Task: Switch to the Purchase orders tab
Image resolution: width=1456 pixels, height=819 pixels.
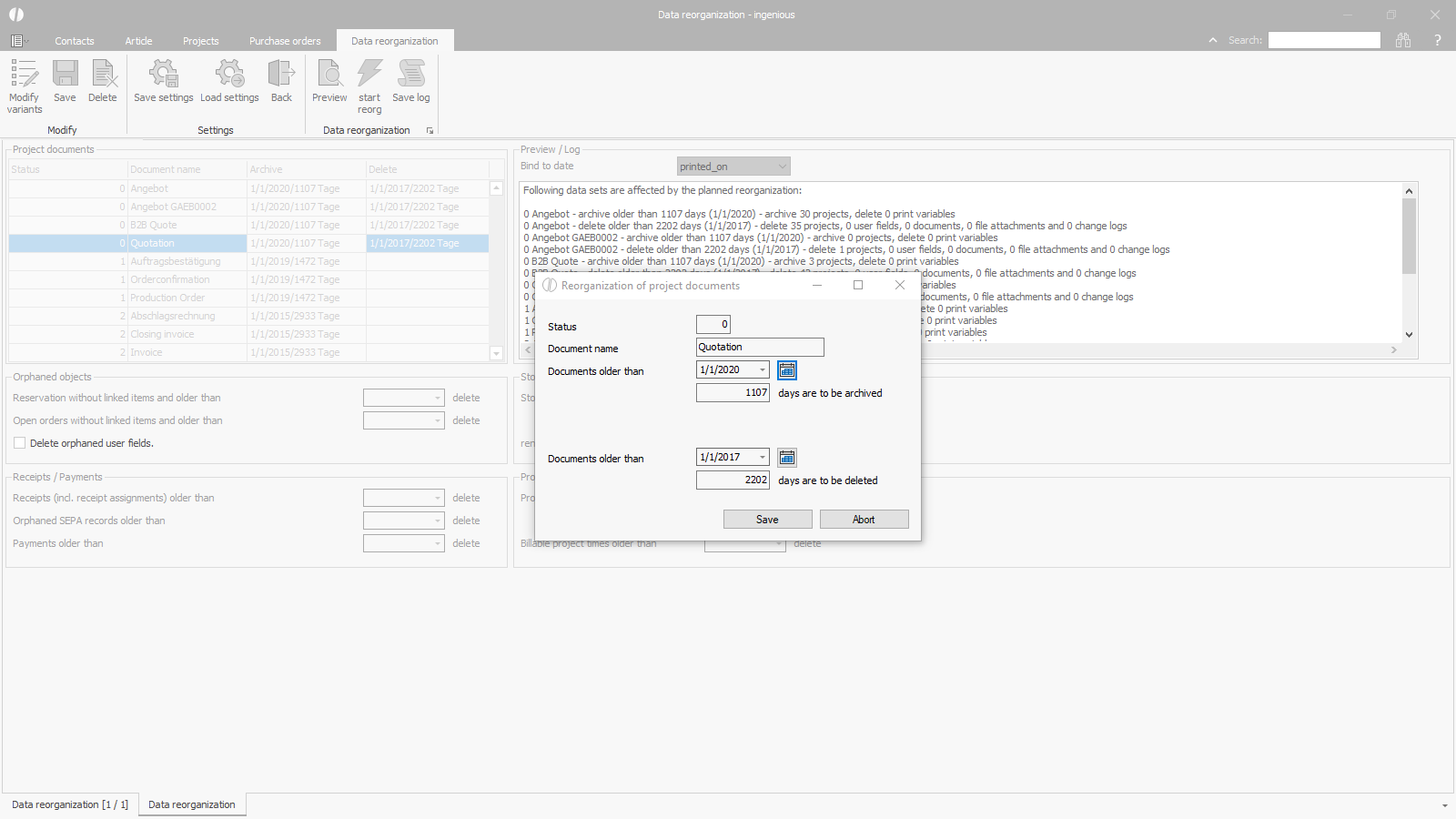Action: tap(285, 41)
